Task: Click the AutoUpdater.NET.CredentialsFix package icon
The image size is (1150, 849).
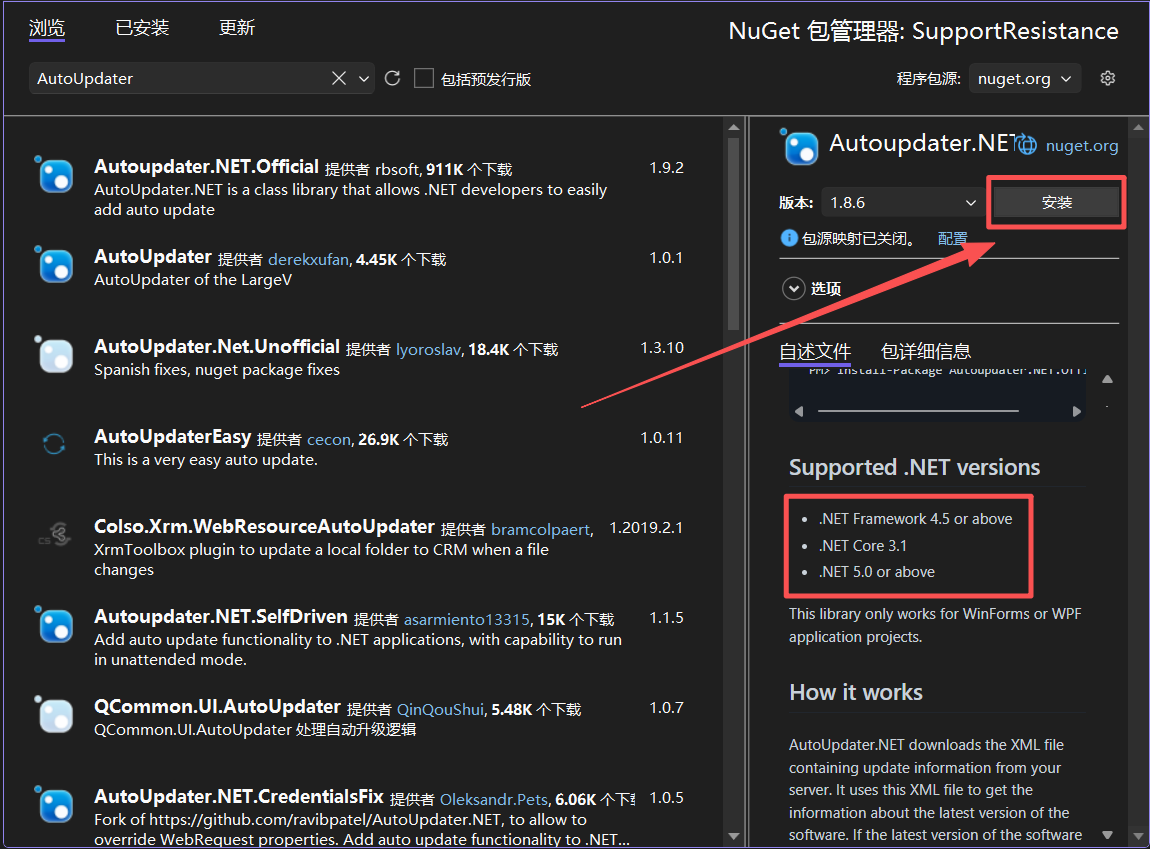Action: [x=54, y=805]
